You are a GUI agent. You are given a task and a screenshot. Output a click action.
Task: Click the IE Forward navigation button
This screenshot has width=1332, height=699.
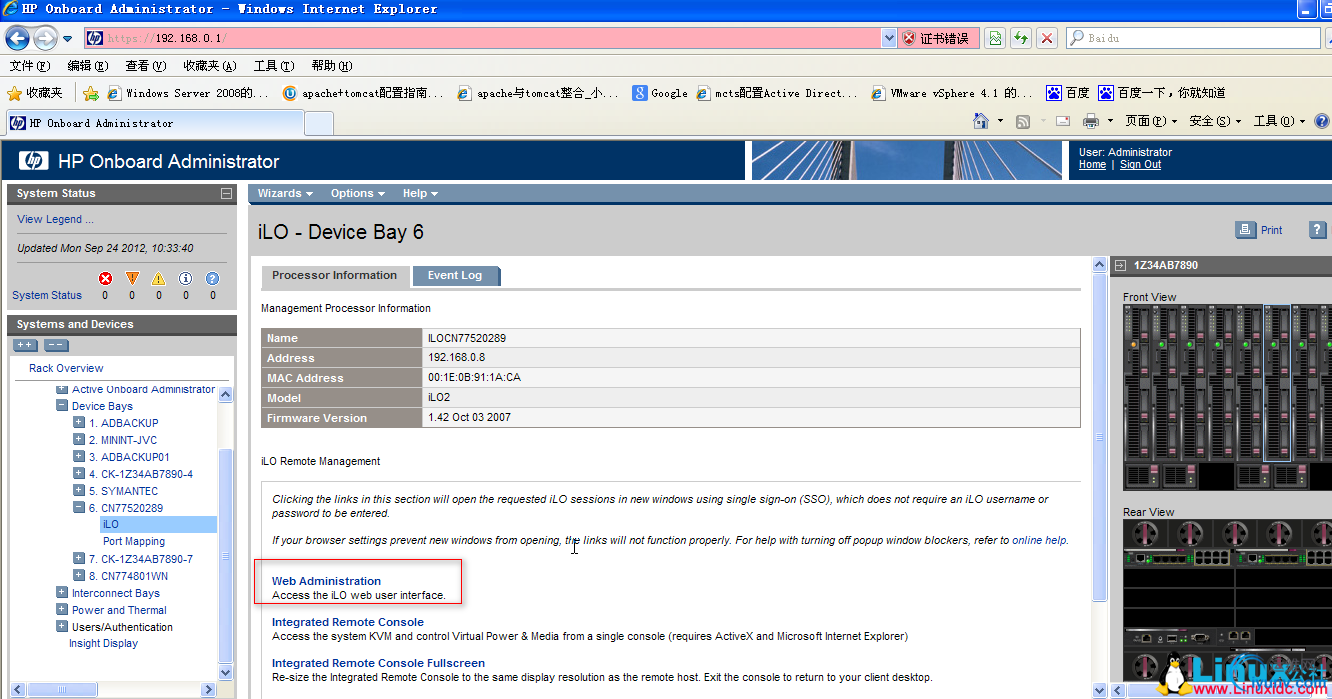45,38
